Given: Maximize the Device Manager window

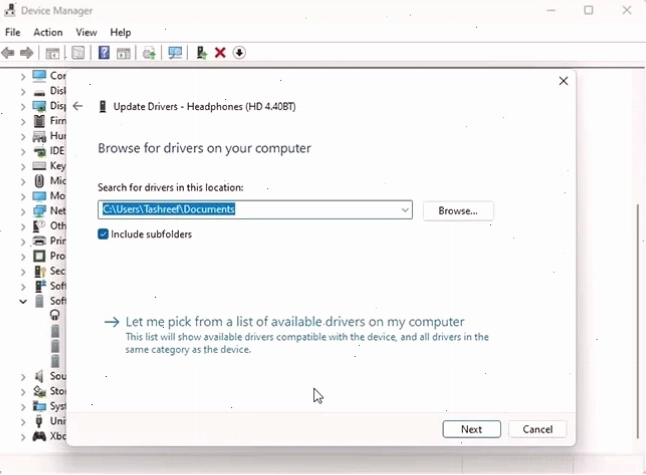Looking at the screenshot, I should click(588, 10).
